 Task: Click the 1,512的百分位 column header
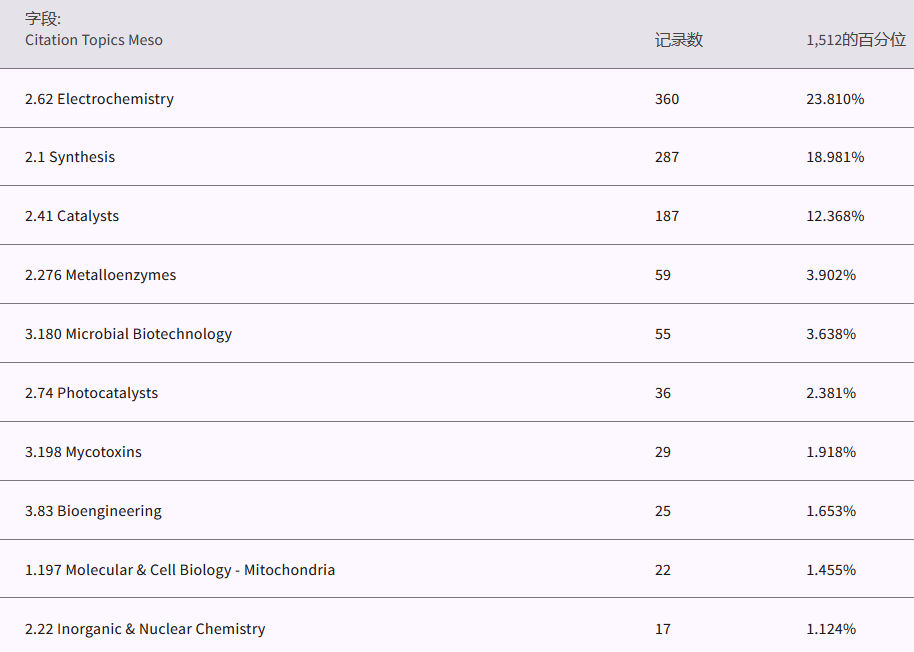coord(856,40)
